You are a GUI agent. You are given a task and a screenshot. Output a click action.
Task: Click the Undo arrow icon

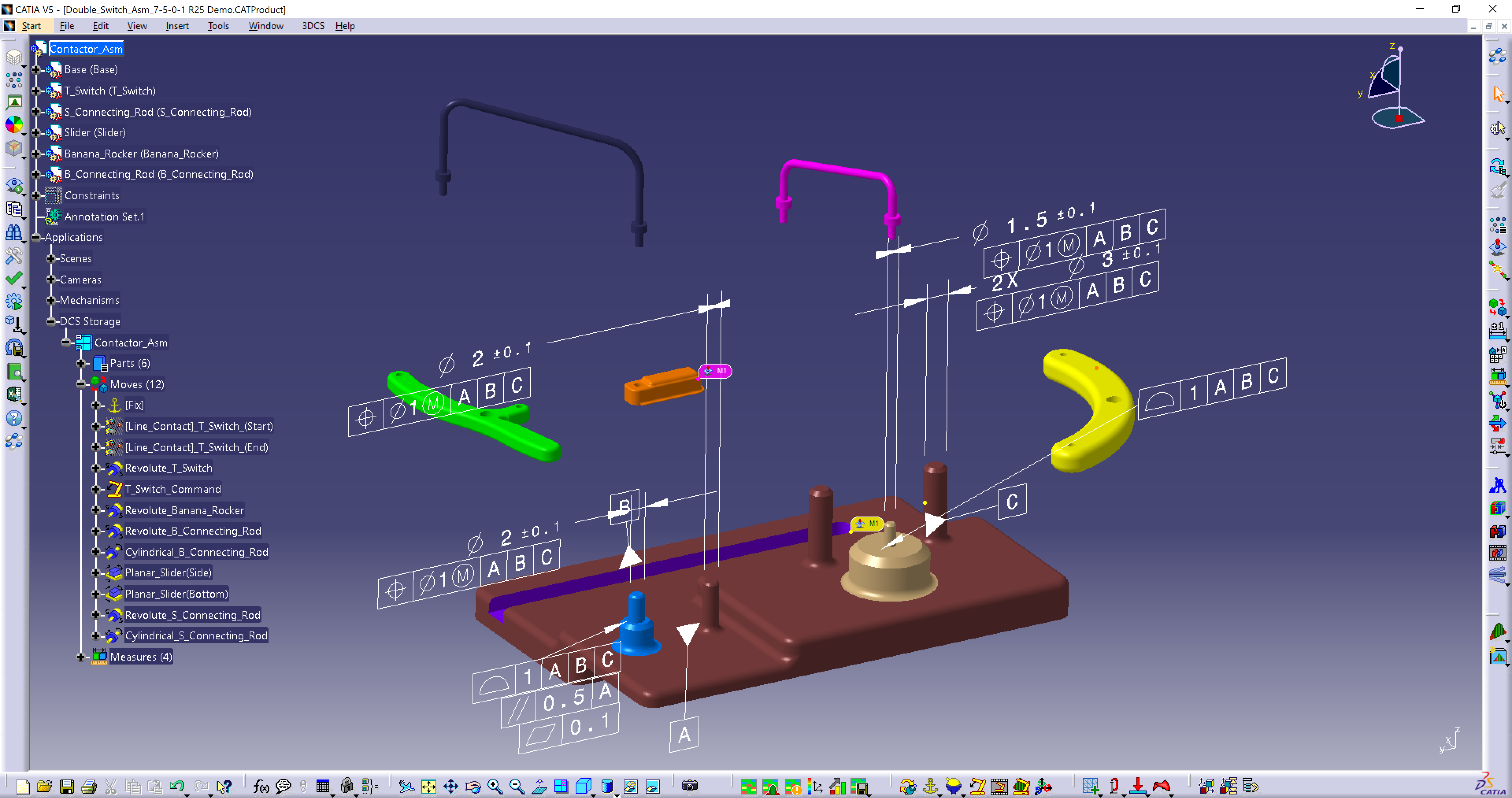[177, 786]
